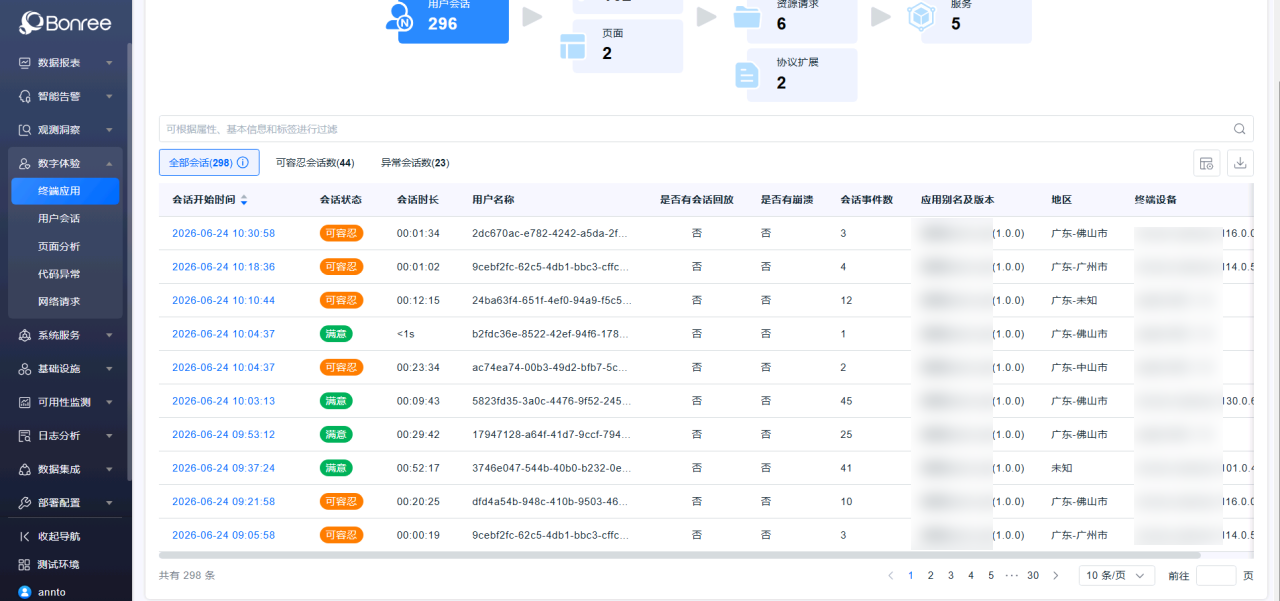The height and width of the screenshot is (601, 1280).
Task: Click the 页面 layout icon
Action: [x=572, y=46]
